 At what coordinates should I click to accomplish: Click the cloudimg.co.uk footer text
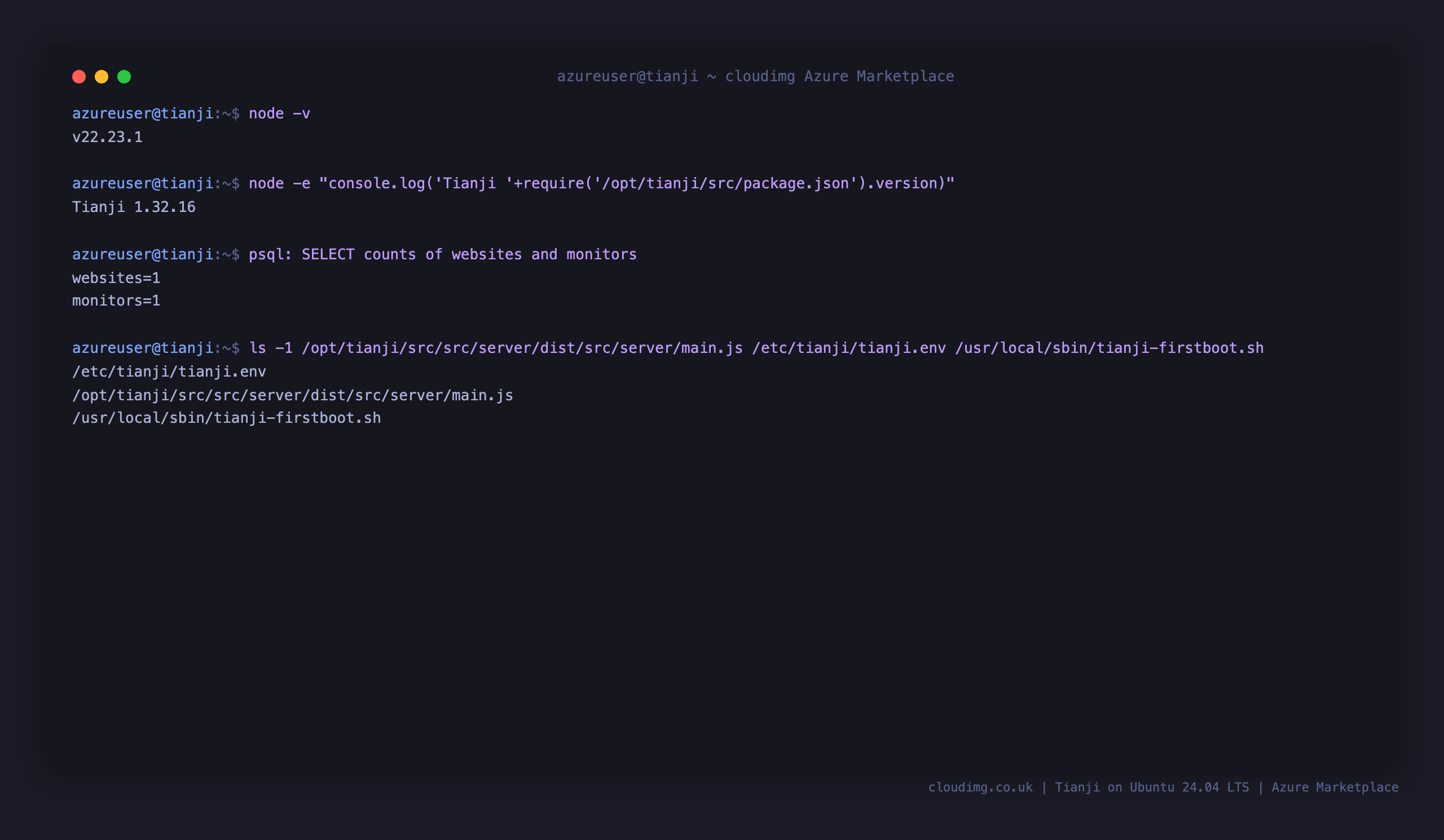pos(1163,788)
